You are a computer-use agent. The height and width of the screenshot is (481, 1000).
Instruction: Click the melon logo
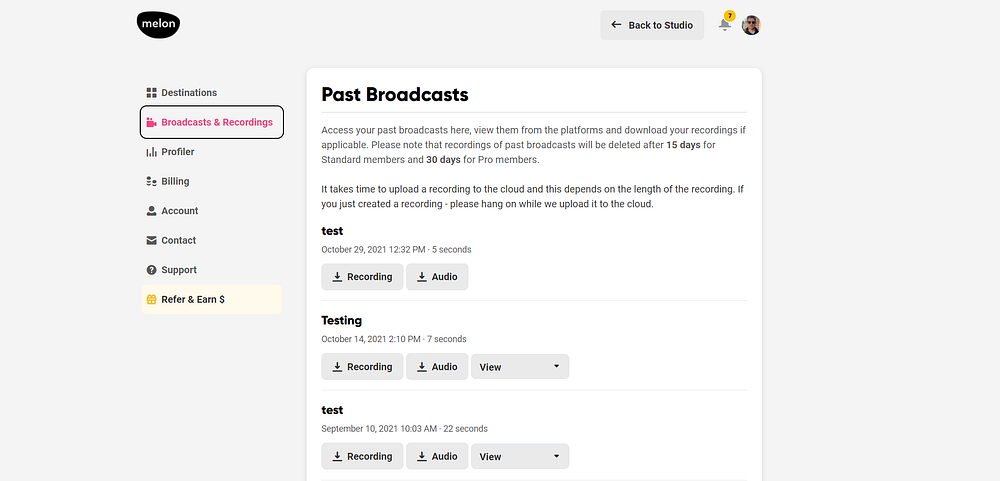pyautogui.click(x=158, y=25)
